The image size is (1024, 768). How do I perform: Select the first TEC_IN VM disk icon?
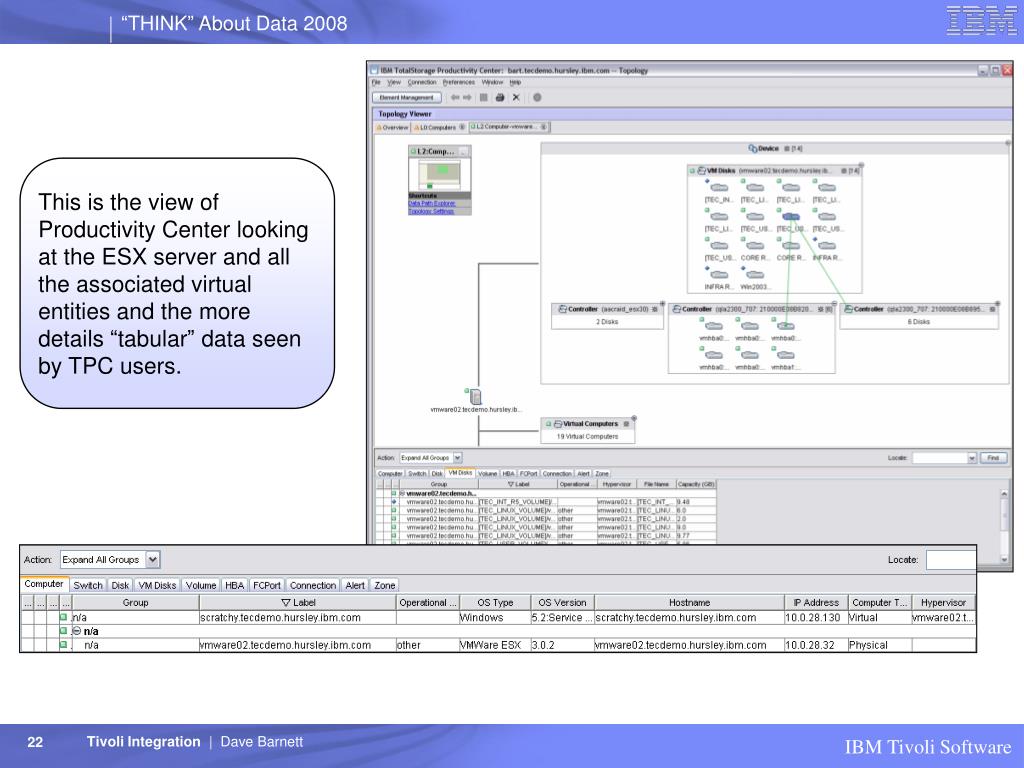click(719, 188)
